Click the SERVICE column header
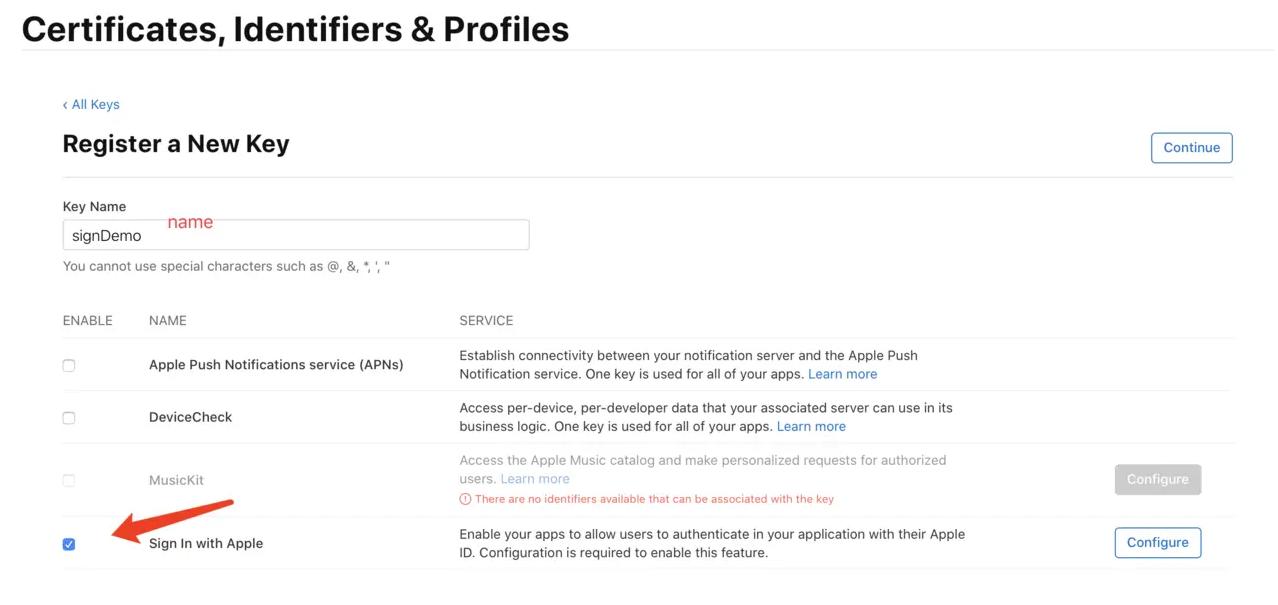Screen dimensions: 1278x605 pyautogui.click(x=486, y=320)
